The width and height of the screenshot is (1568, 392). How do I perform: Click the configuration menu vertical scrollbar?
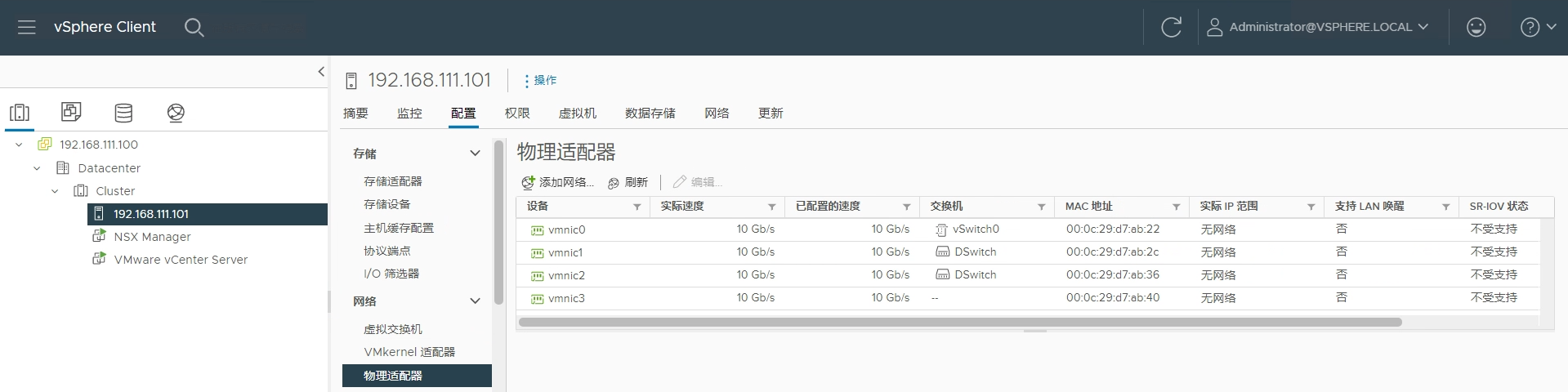point(498,222)
